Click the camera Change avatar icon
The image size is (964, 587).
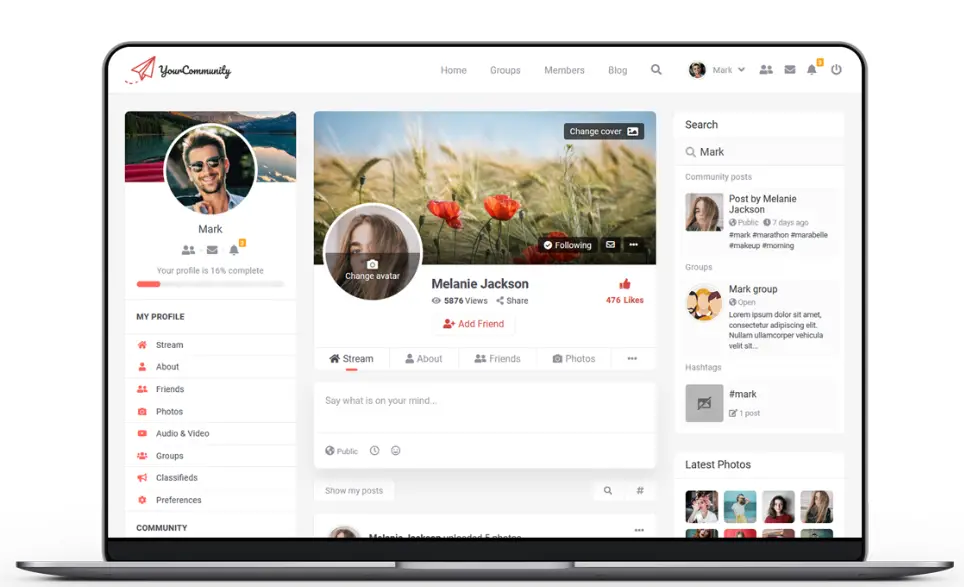(373, 264)
